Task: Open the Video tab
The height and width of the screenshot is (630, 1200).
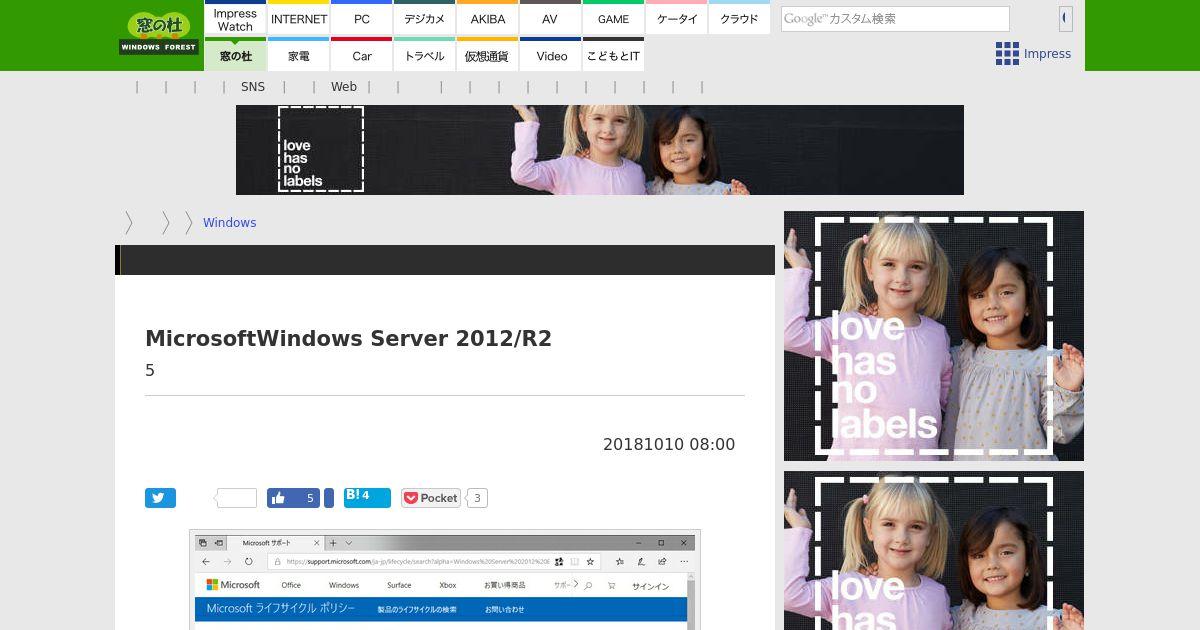Action: (x=551, y=56)
